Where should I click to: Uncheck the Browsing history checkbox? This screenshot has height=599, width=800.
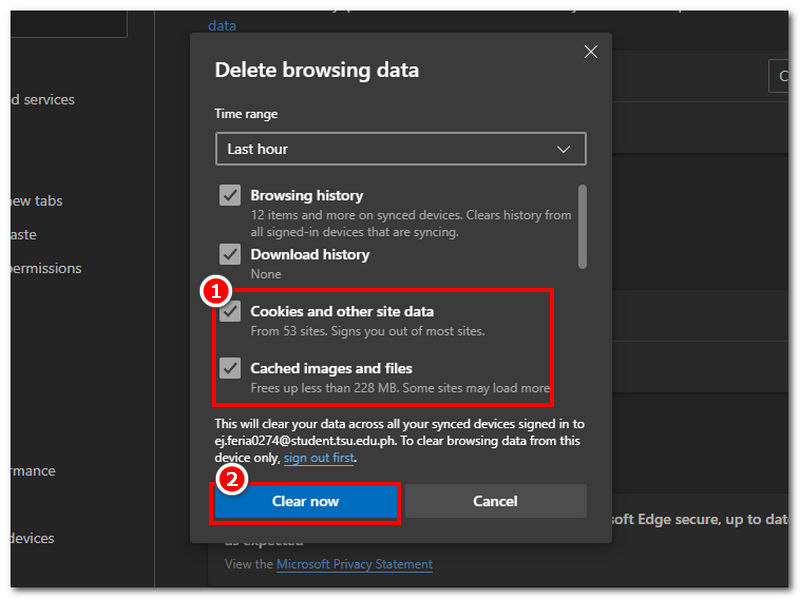[230, 196]
